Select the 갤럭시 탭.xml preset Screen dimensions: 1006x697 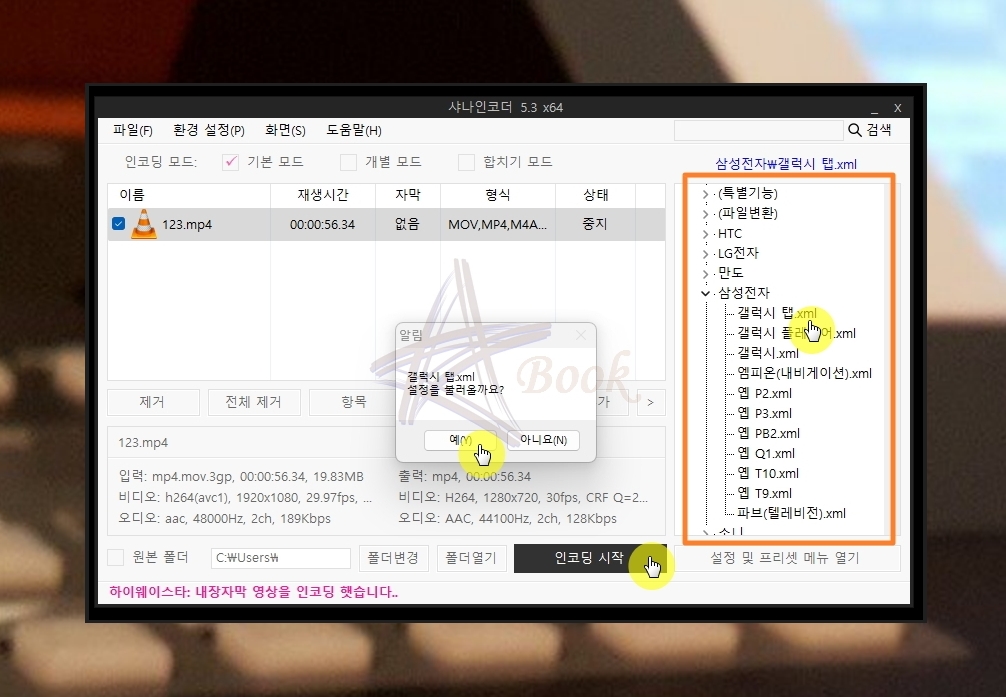pos(776,313)
